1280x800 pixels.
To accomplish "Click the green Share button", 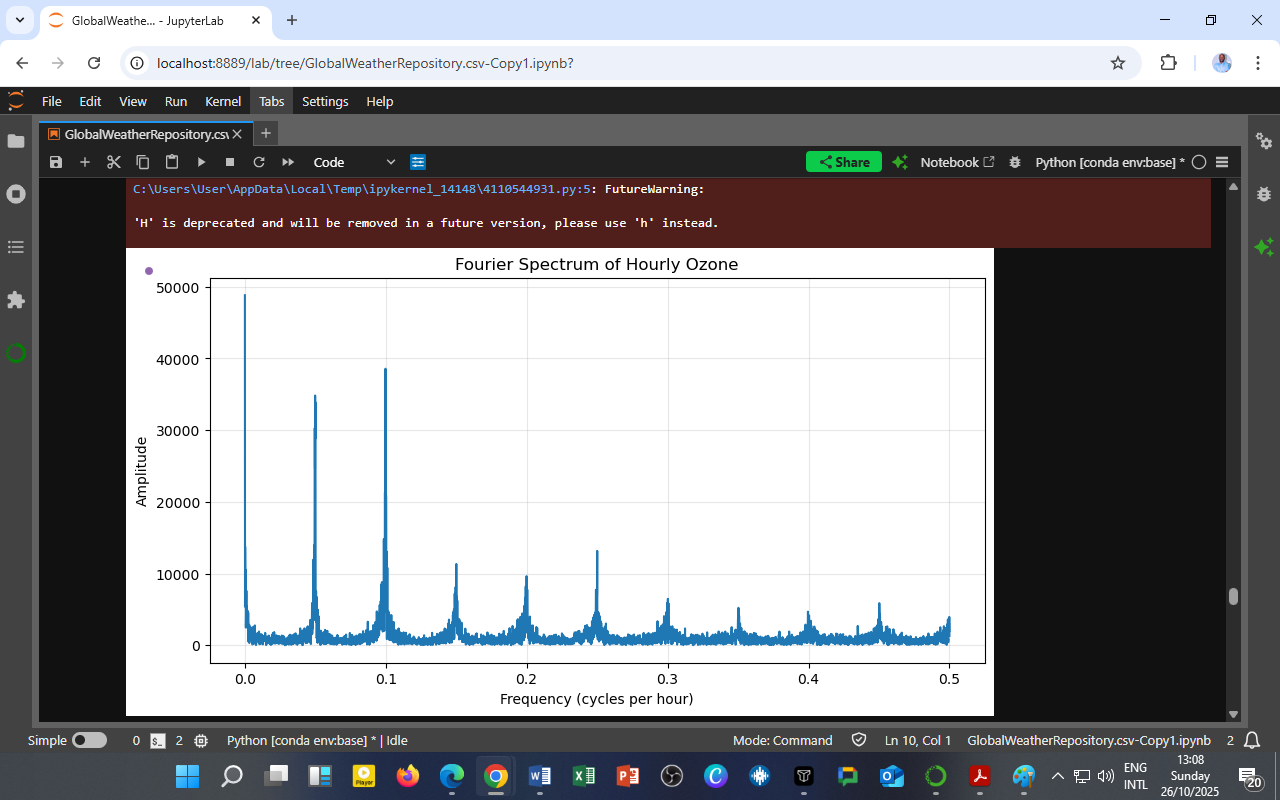I will 843,161.
